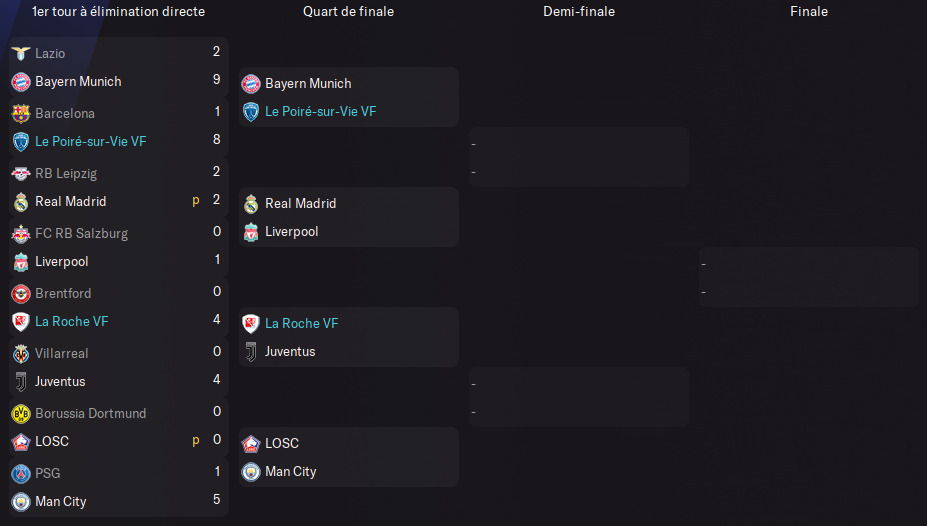Open Le Poiré-sur-Vie VF in quarter-final

pyautogui.click(x=320, y=112)
